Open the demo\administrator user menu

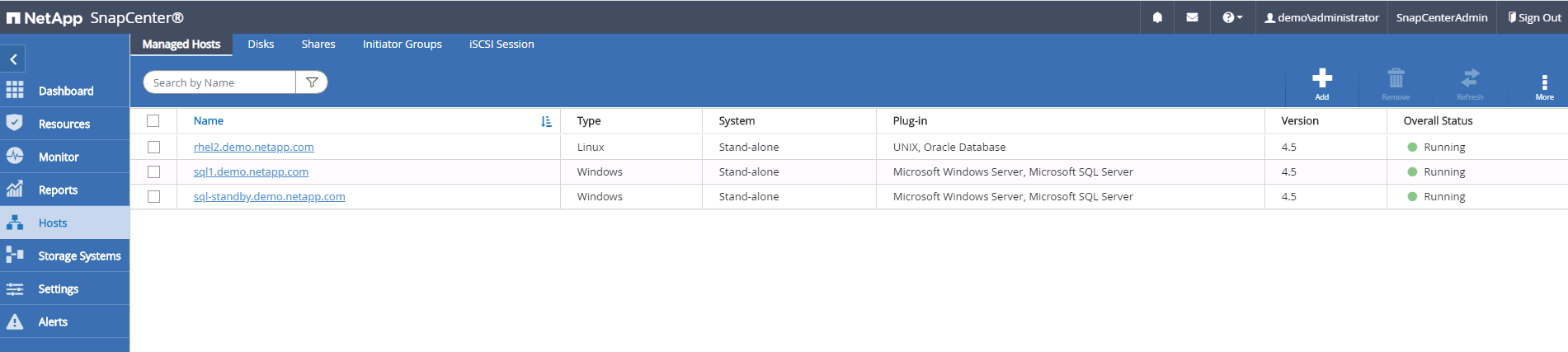[x=1321, y=17]
